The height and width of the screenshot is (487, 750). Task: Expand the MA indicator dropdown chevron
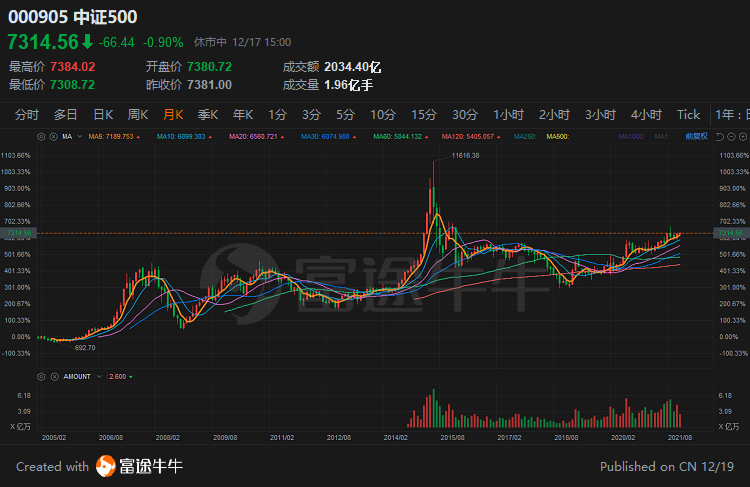(x=80, y=137)
